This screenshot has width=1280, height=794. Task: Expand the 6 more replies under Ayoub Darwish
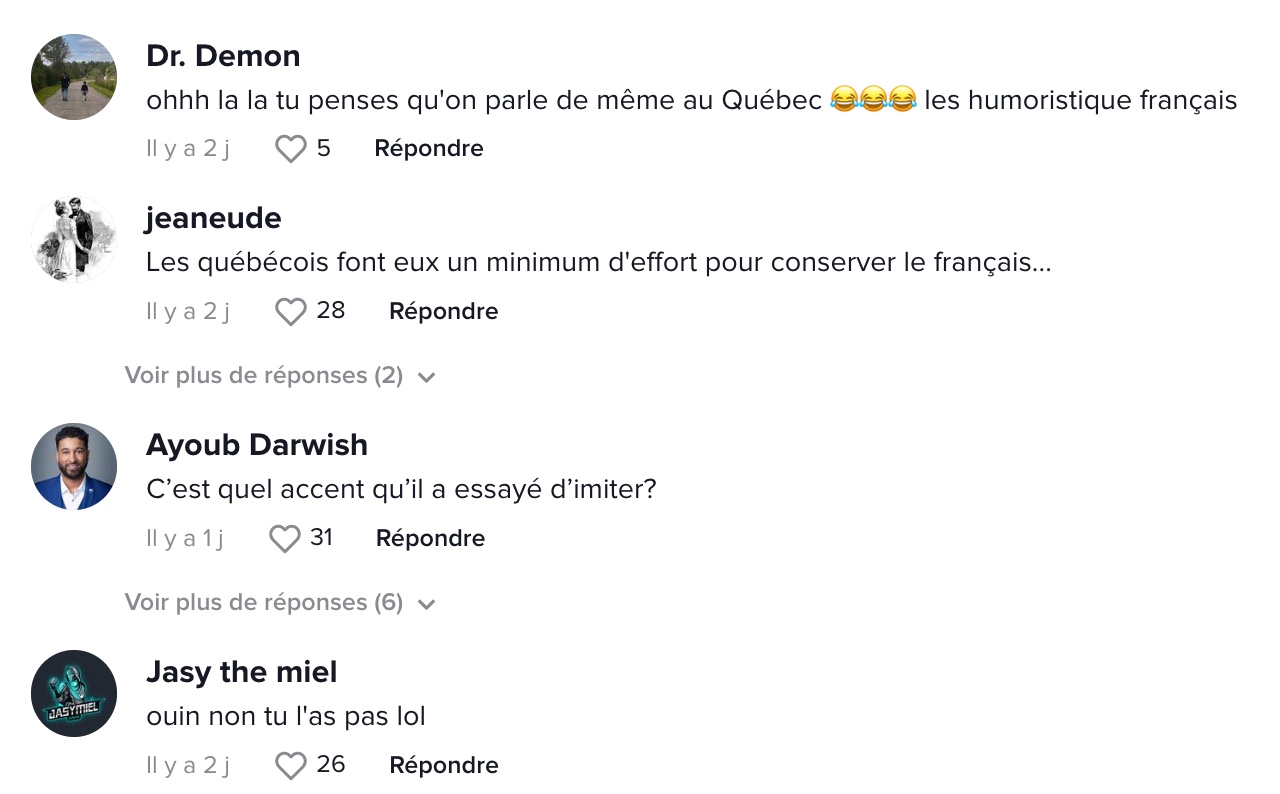264,603
